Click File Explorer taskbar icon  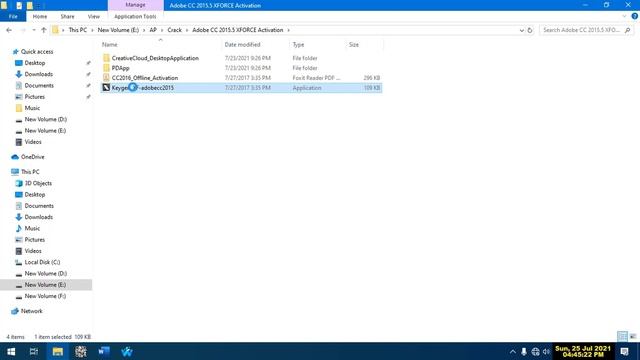click(x=58, y=351)
